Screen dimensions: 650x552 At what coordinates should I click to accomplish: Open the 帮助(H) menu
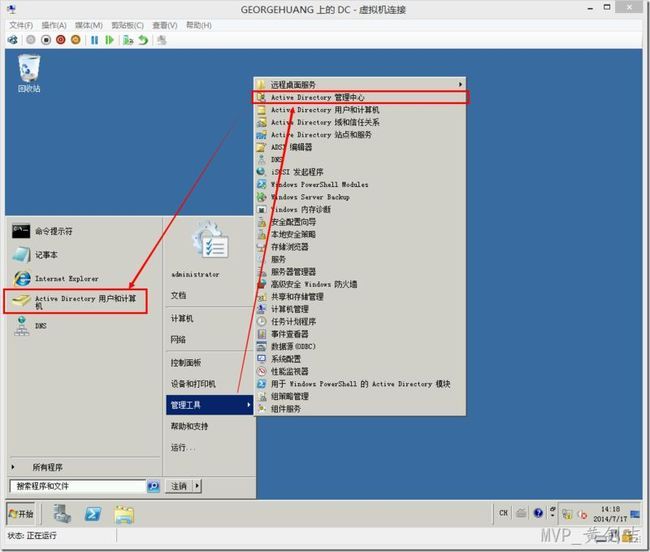click(199, 25)
